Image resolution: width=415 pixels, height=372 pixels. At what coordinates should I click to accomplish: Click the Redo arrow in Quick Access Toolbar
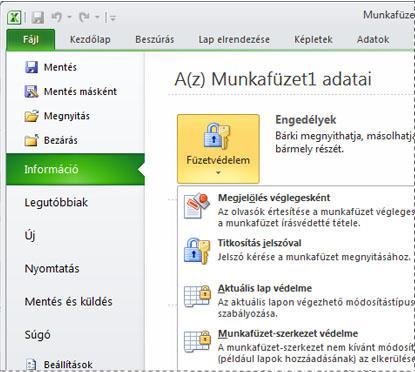tap(84, 17)
